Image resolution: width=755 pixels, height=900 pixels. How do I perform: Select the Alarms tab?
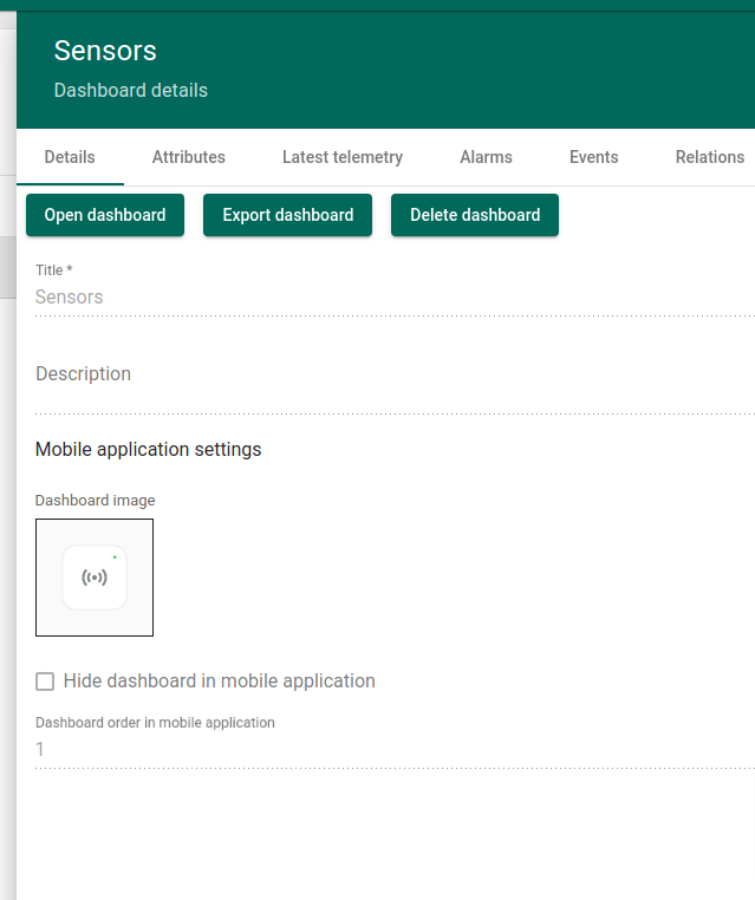pyautogui.click(x=486, y=157)
